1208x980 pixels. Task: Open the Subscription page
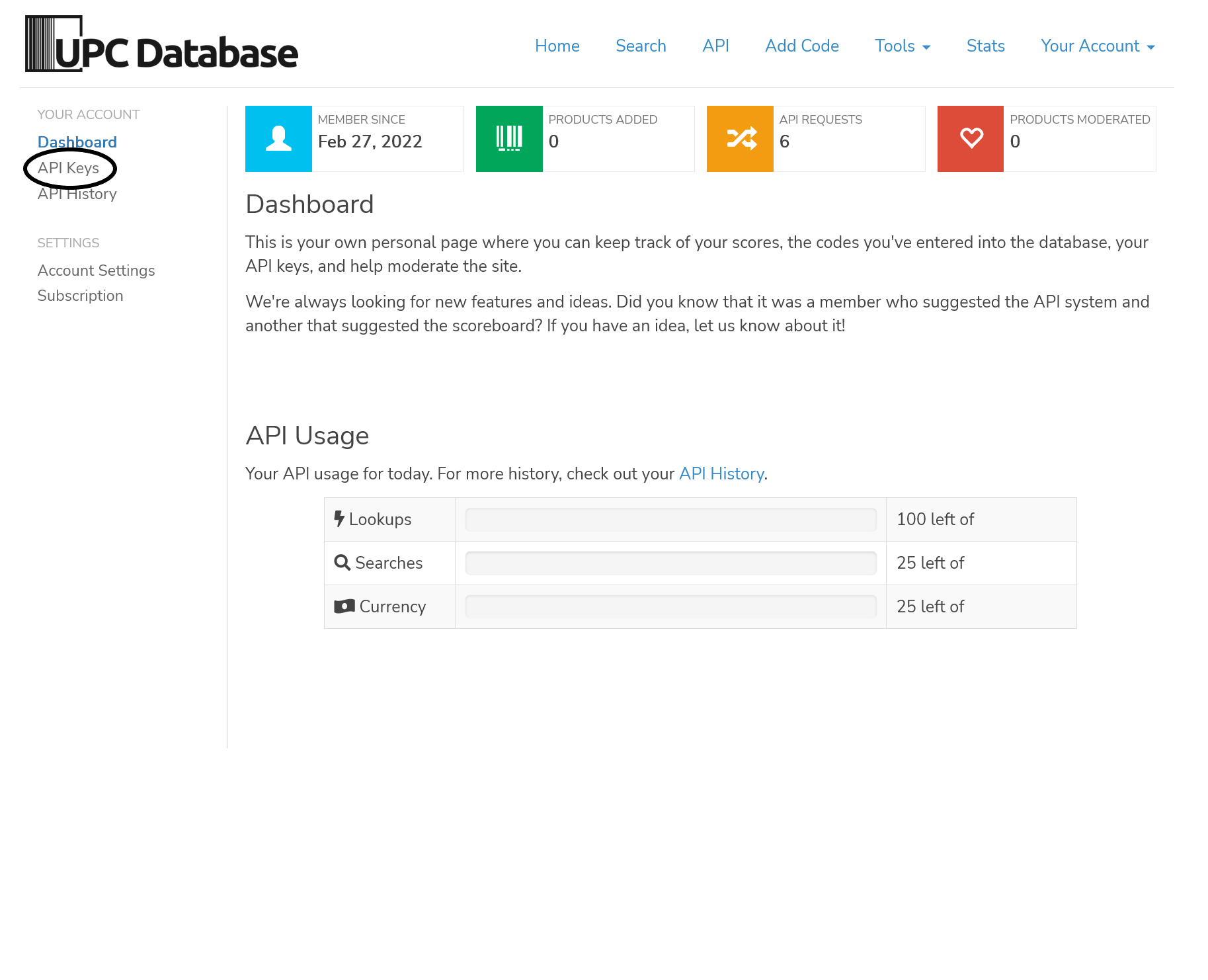click(80, 296)
